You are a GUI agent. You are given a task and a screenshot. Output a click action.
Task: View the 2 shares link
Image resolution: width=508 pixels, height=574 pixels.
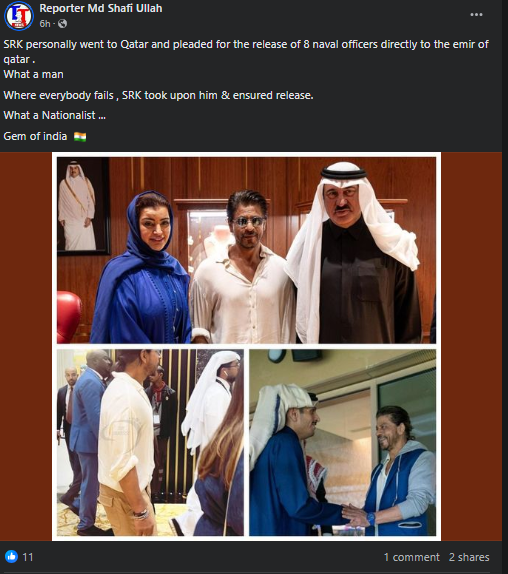coord(469,557)
